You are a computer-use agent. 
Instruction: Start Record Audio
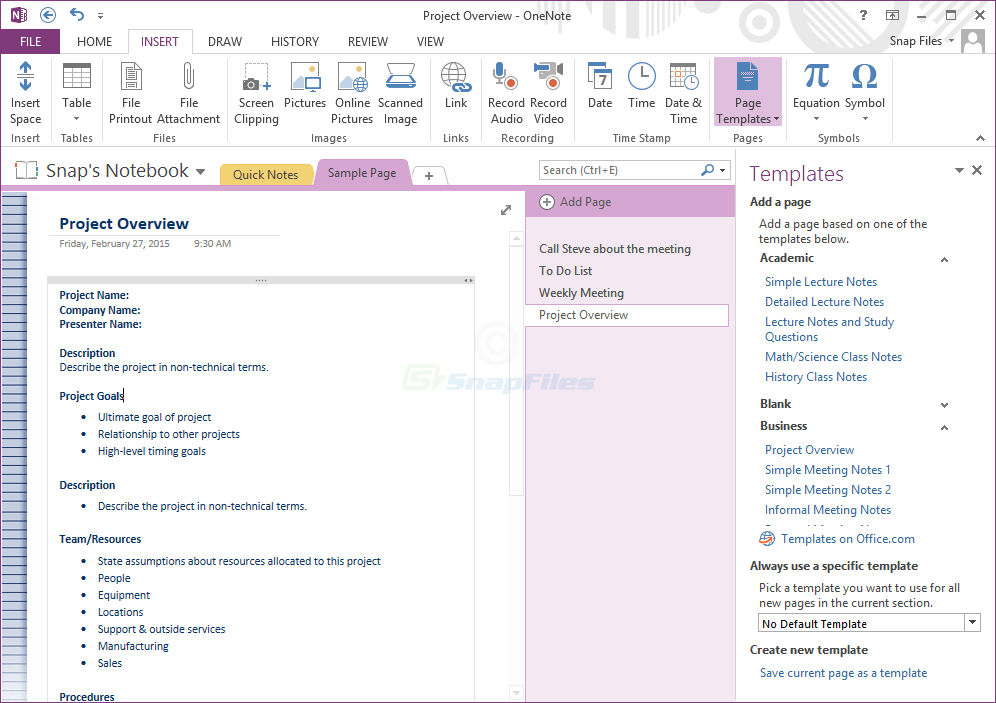[506, 93]
